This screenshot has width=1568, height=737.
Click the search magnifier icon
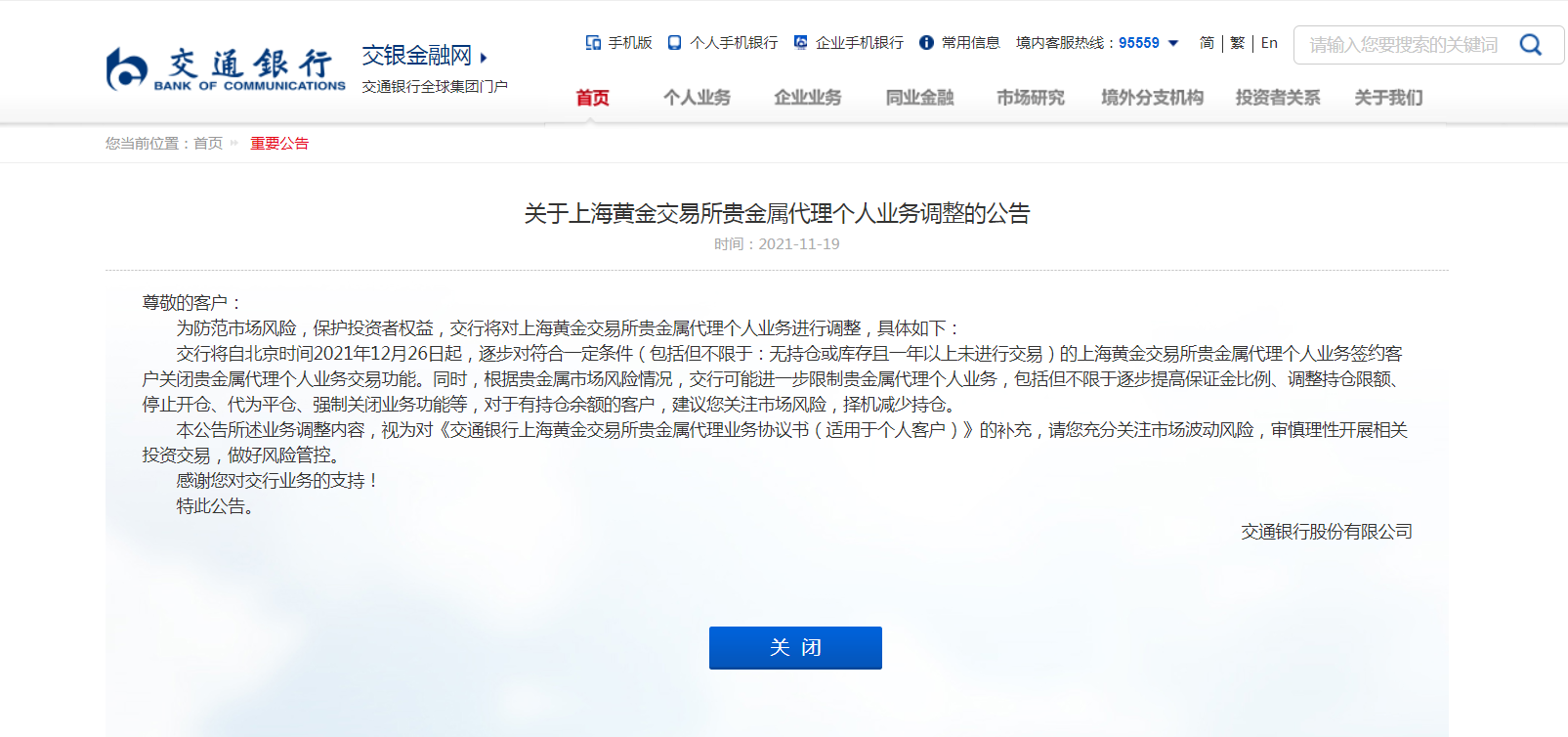(x=1531, y=45)
